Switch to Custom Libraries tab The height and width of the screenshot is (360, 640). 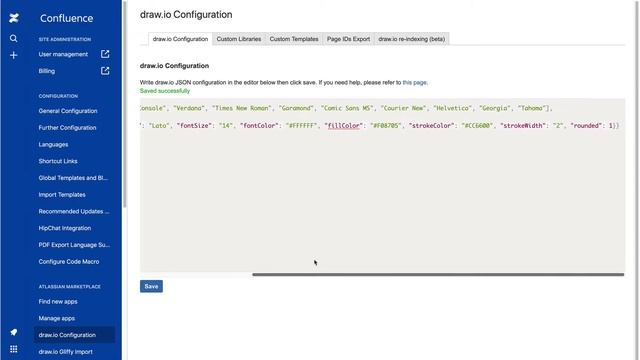[x=239, y=39]
